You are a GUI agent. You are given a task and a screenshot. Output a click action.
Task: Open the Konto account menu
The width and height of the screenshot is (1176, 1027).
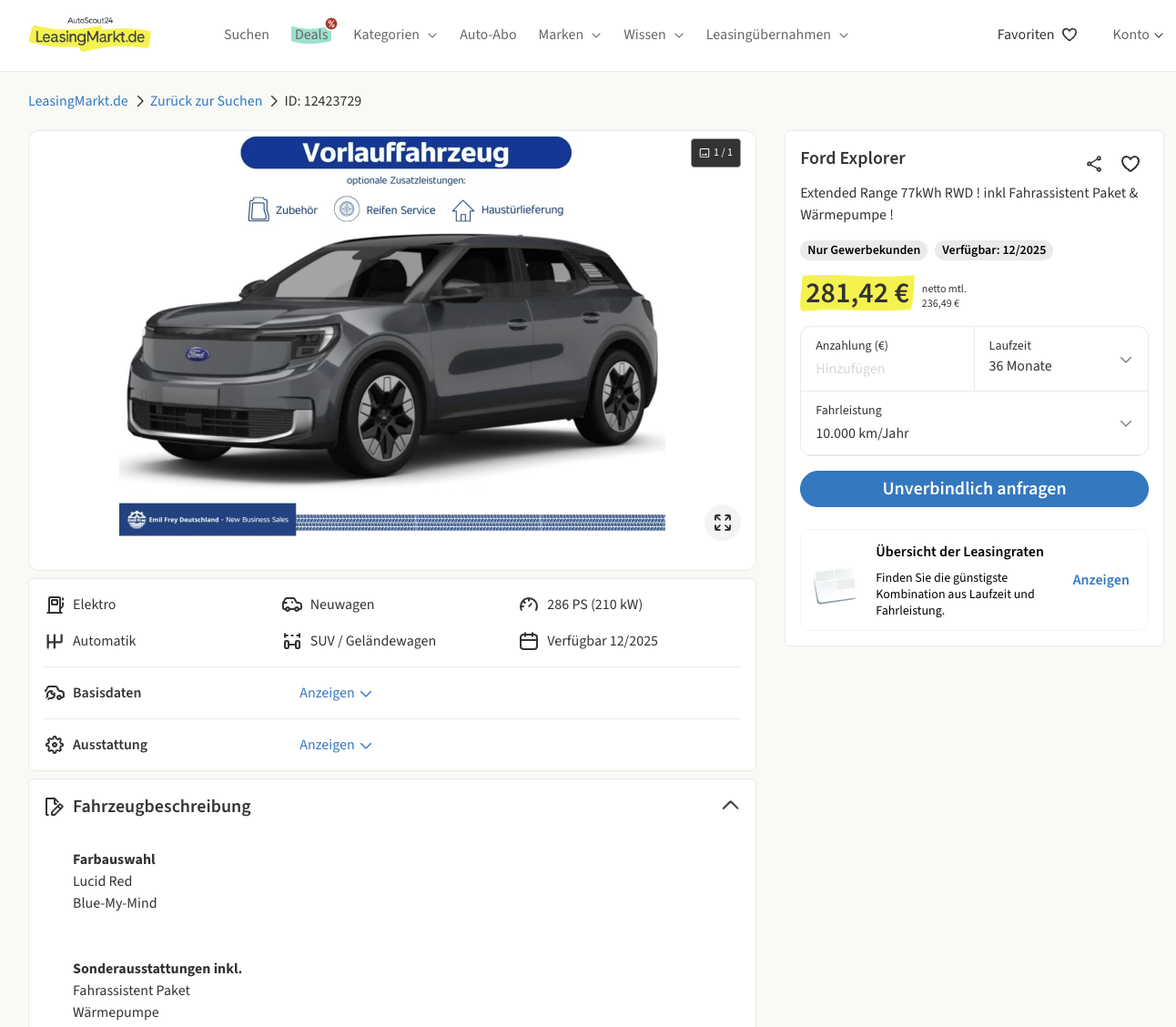click(1137, 35)
